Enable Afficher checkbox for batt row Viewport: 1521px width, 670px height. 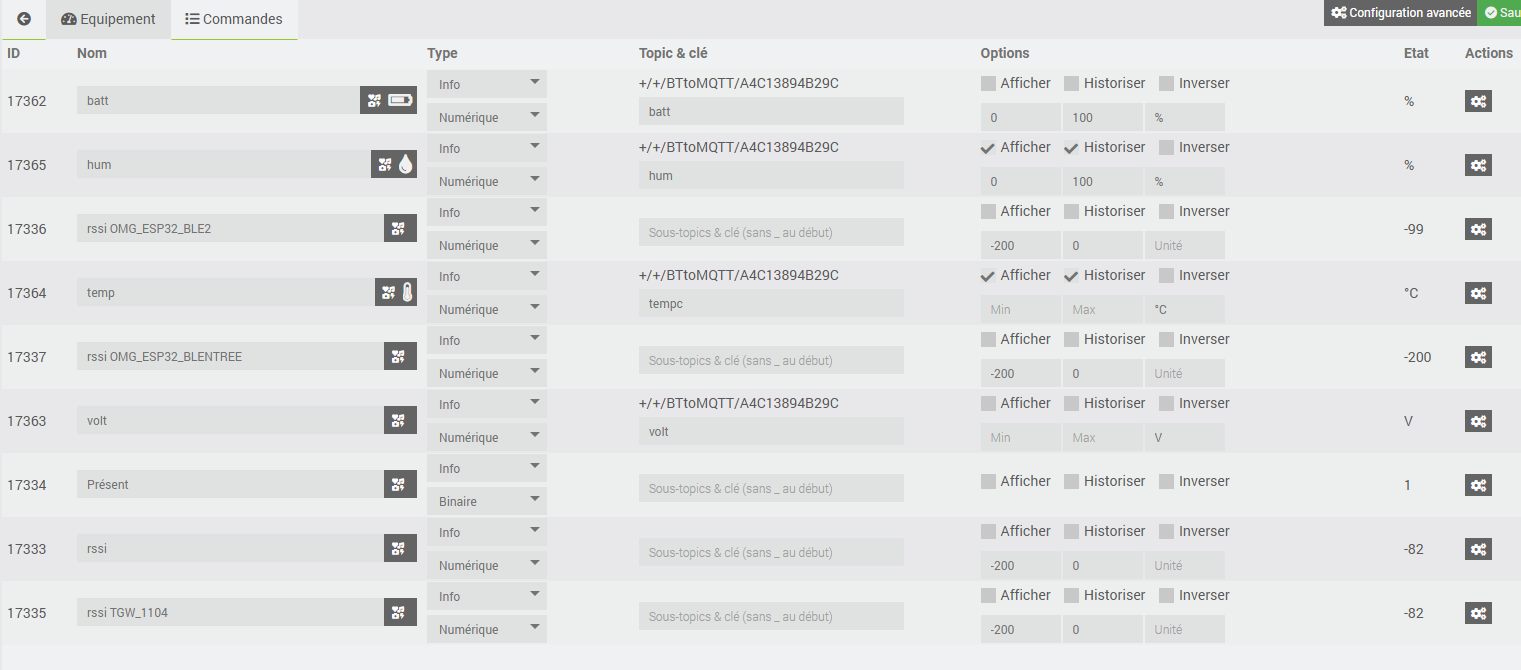coord(988,83)
